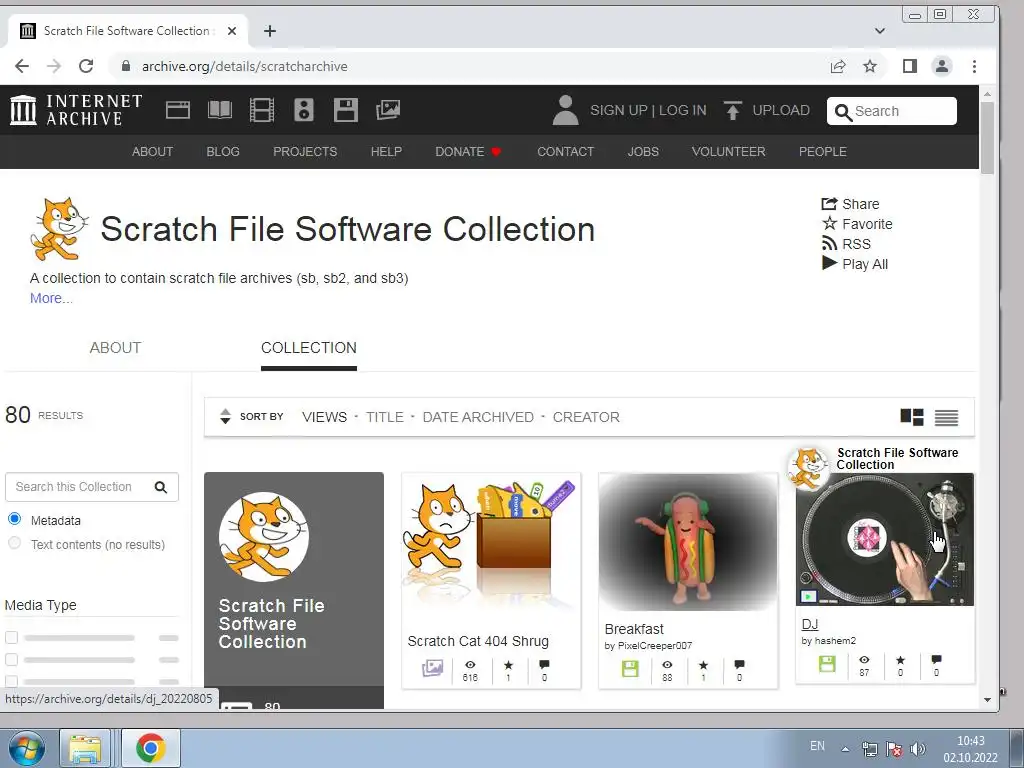
Task: Click the Chrome back arrow
Action: coord(22,66)
